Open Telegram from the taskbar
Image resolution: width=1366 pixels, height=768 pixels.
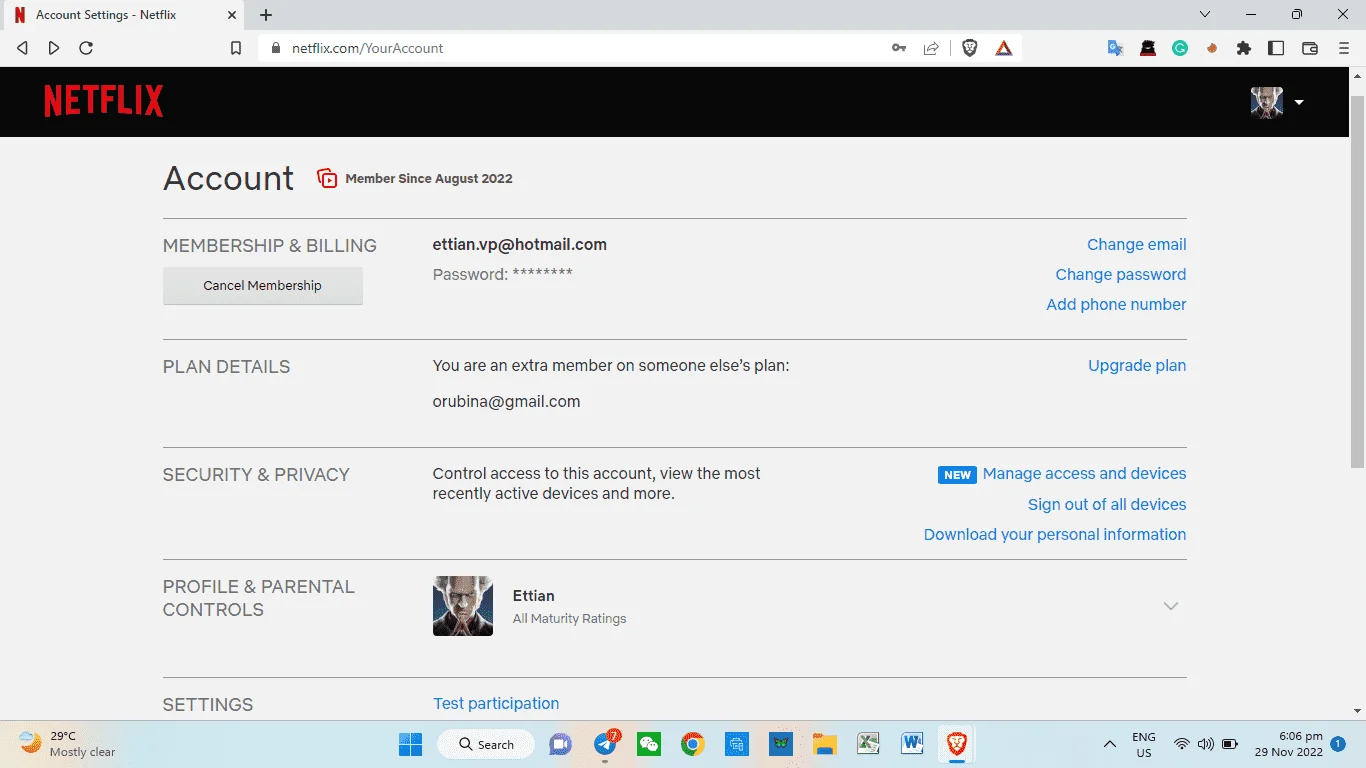click(606, 744)
